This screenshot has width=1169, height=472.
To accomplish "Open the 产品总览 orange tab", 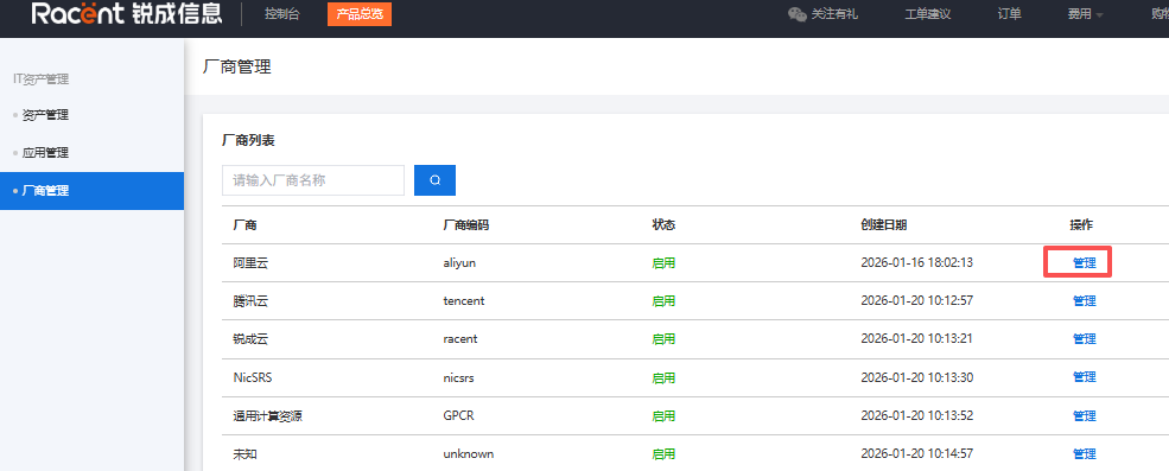I will pyautogui.click(x=359, y=14).
